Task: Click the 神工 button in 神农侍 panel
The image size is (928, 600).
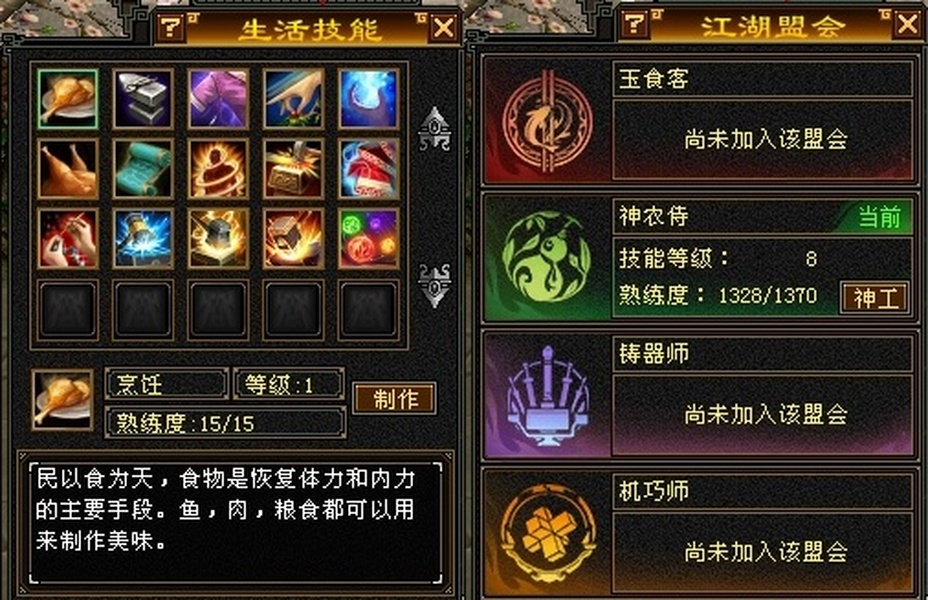Action: click(x=875, y=298)
